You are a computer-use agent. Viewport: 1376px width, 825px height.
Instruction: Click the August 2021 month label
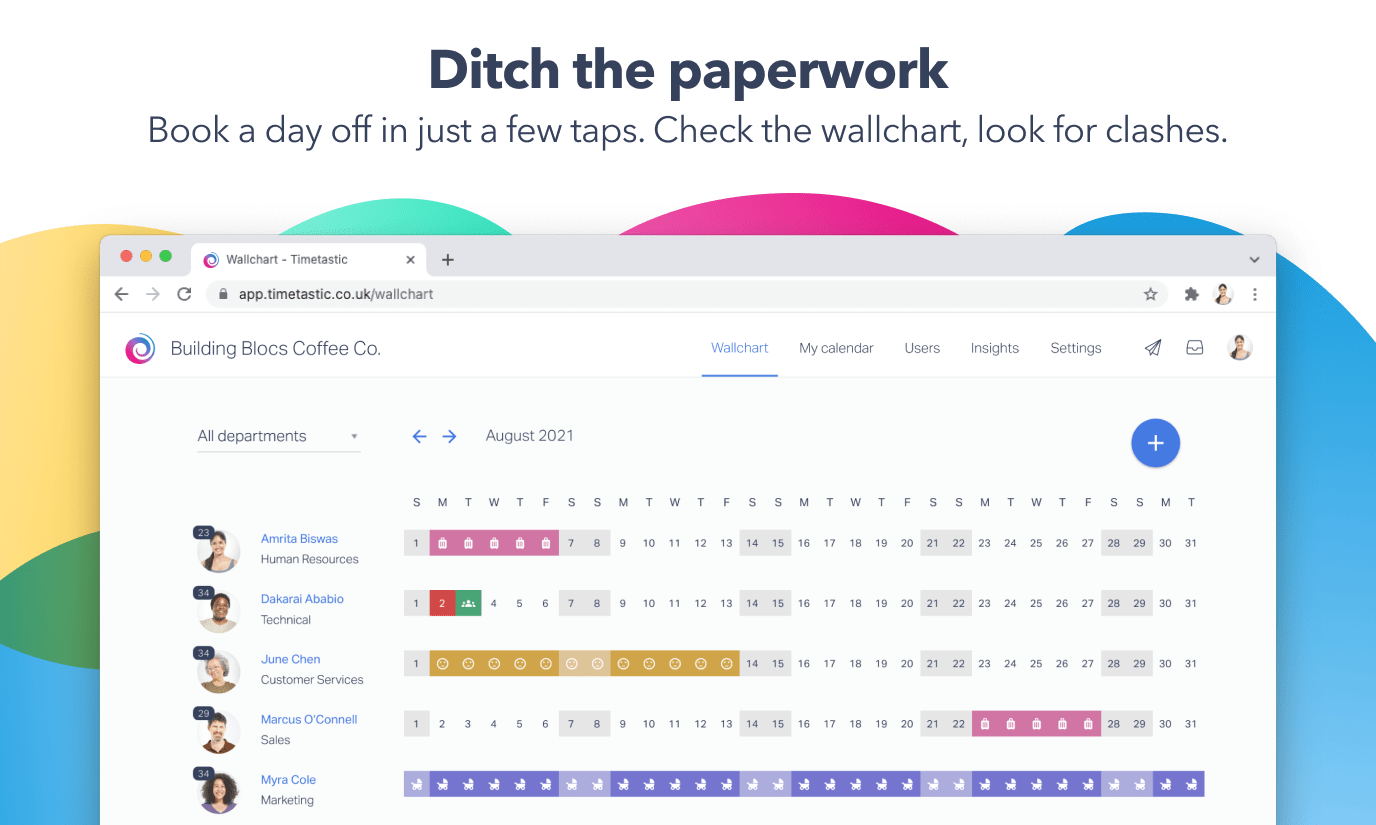tap(530, 435)
